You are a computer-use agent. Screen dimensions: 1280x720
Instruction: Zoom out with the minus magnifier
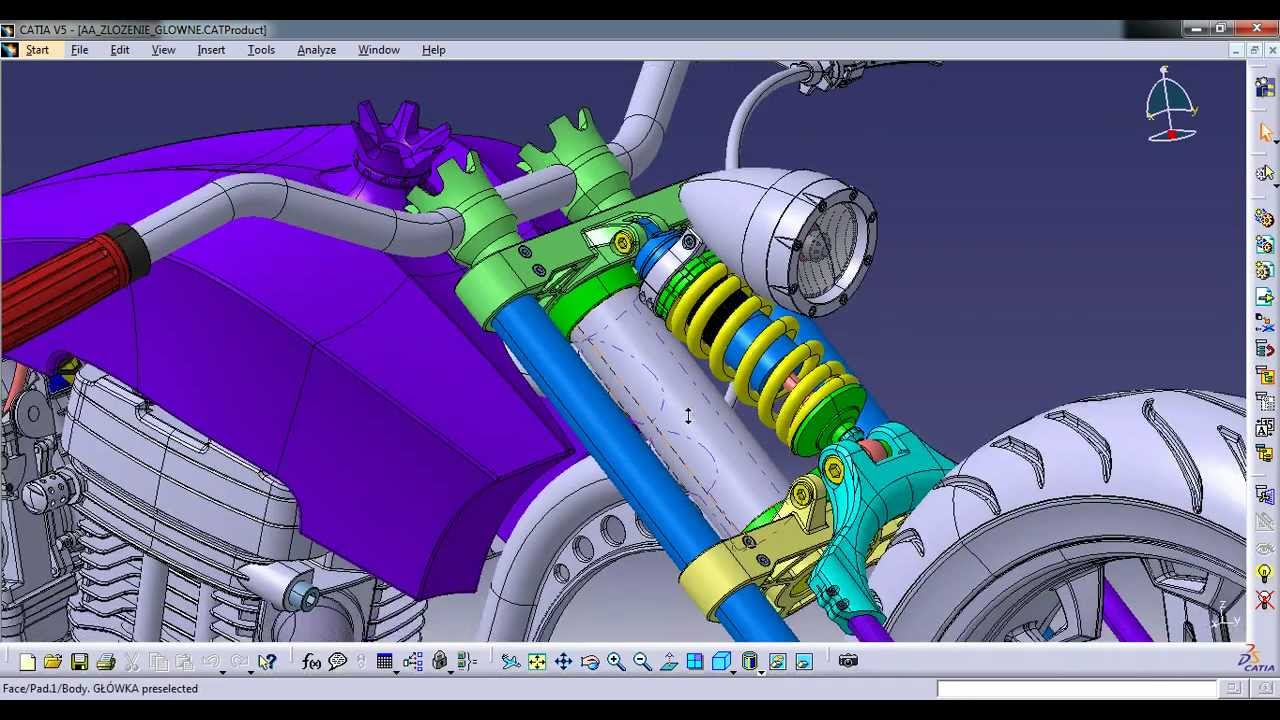[x=642, y=661]
